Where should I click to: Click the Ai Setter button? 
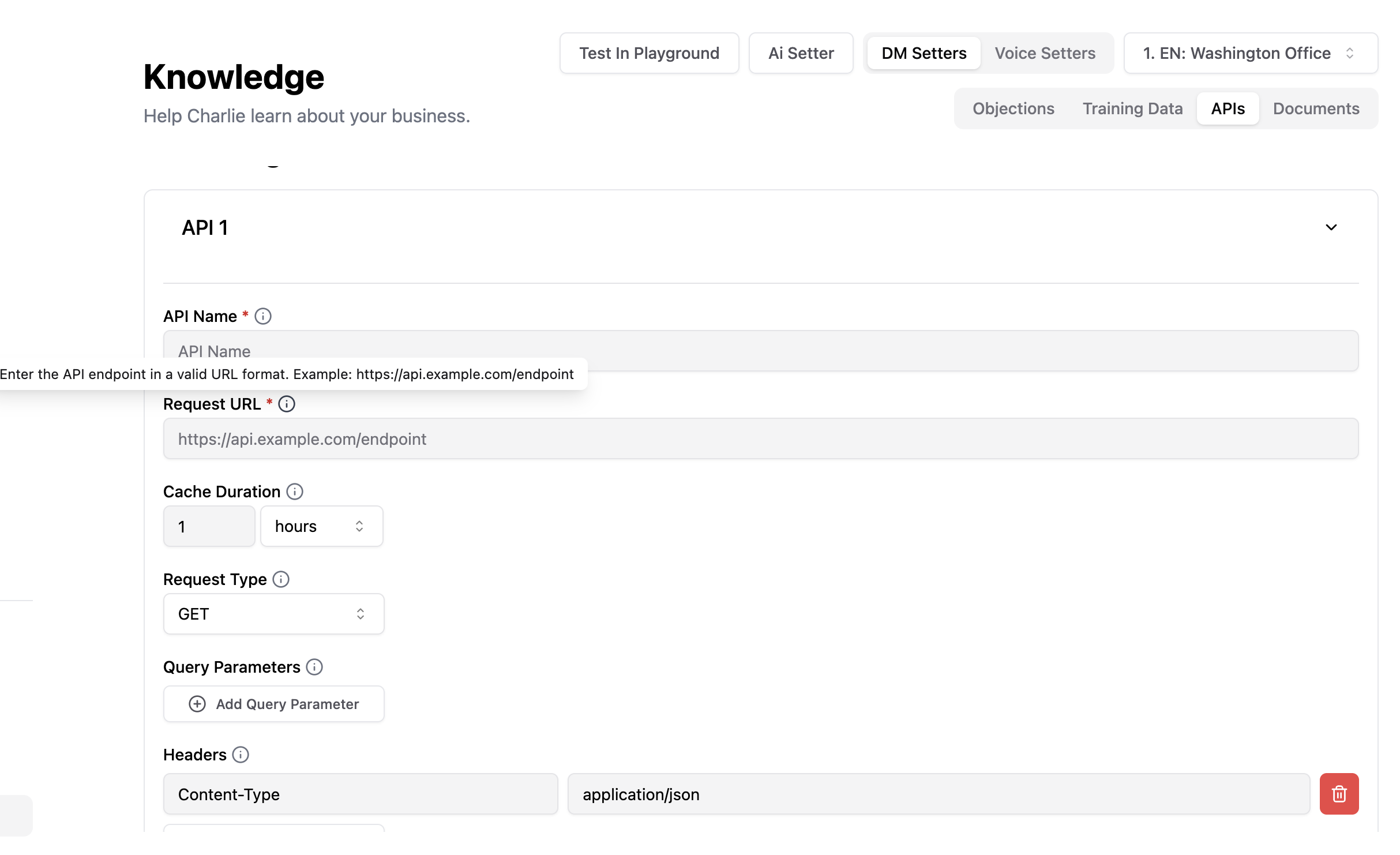click(x=801, y=53)
